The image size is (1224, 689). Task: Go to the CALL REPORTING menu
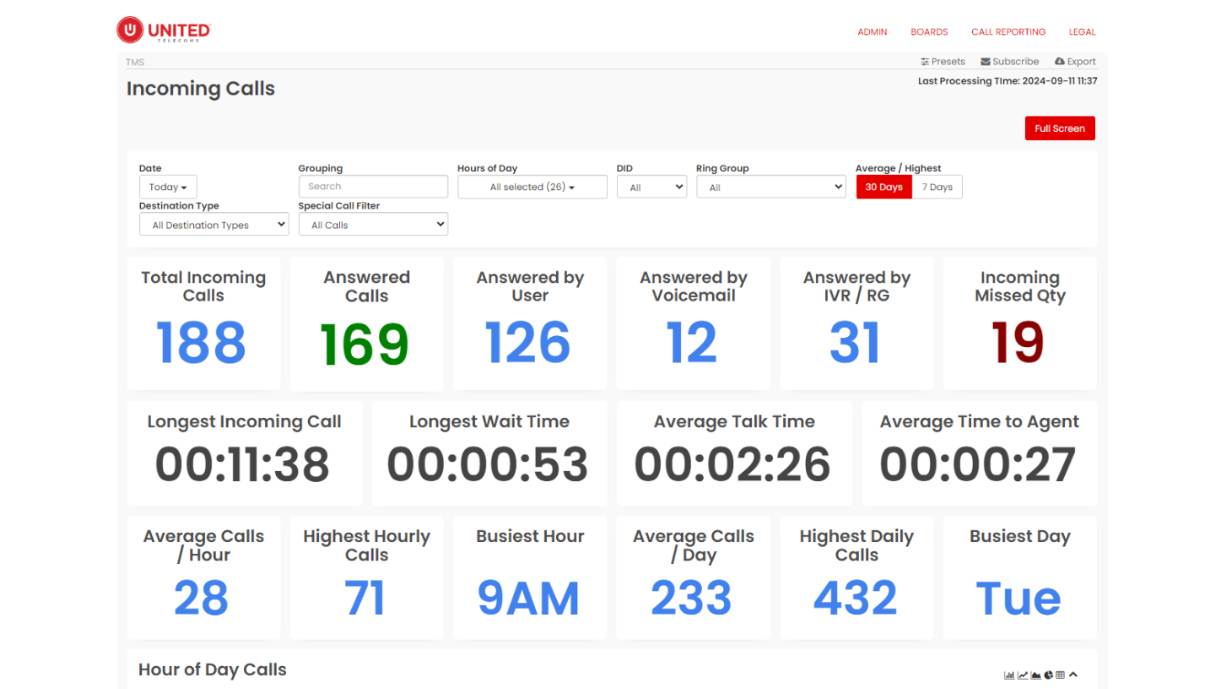(x=1007, y=31)
